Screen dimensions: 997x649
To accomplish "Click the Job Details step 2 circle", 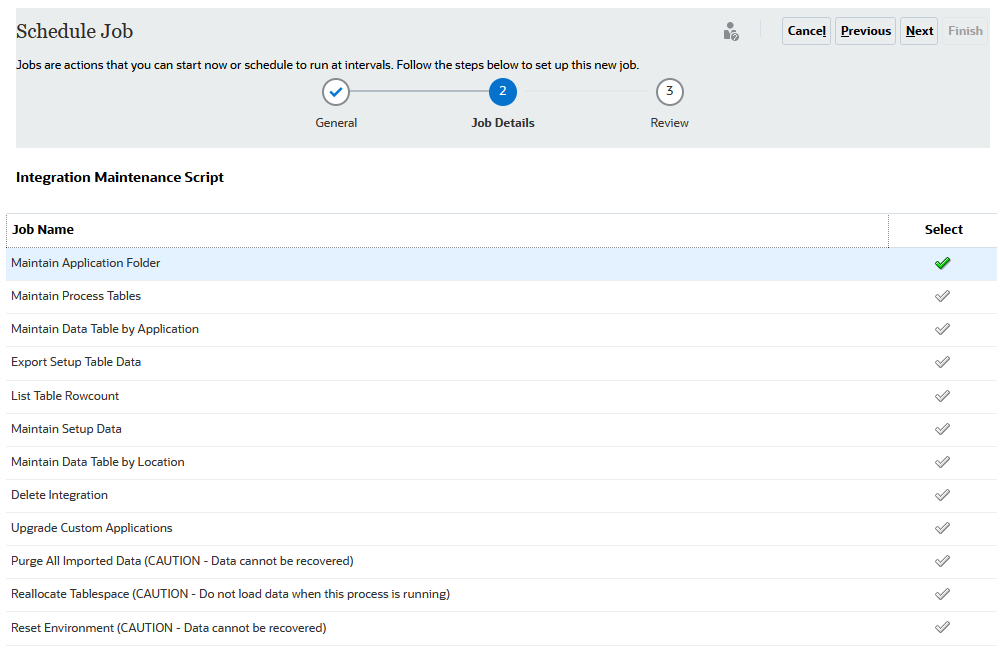I will pos(503,92).
